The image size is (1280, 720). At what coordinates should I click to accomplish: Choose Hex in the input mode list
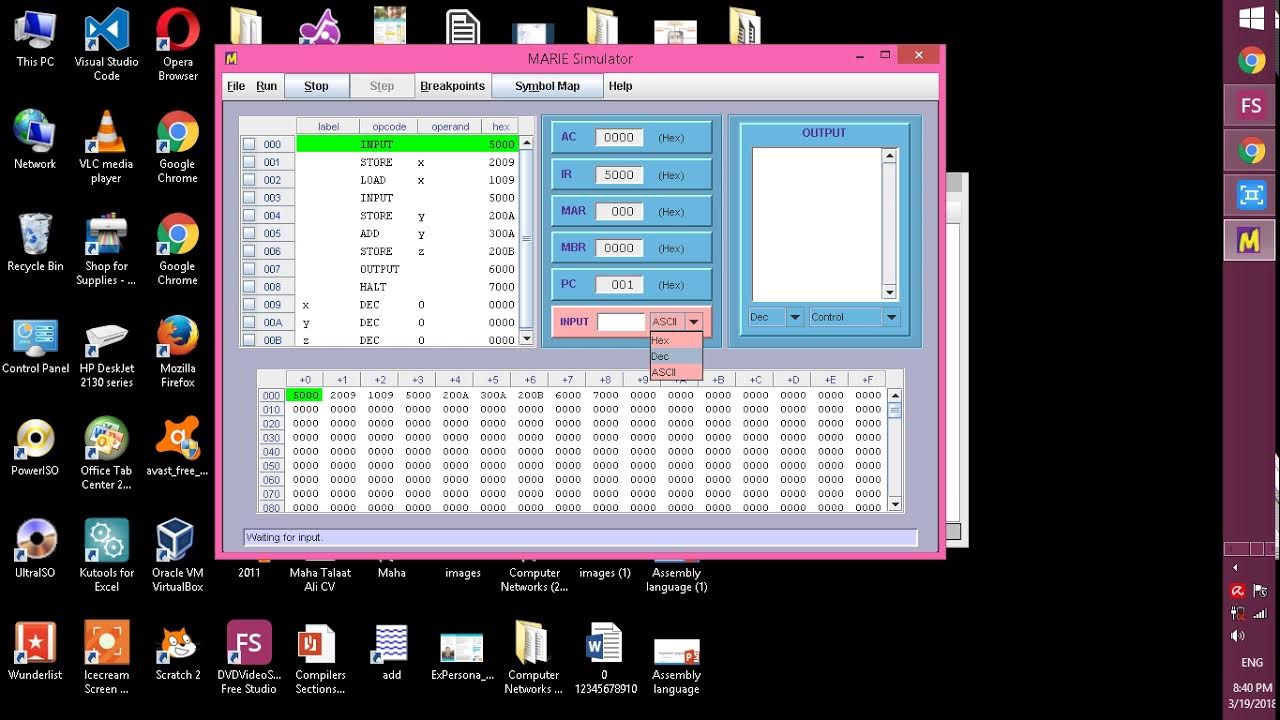(675, 341)
